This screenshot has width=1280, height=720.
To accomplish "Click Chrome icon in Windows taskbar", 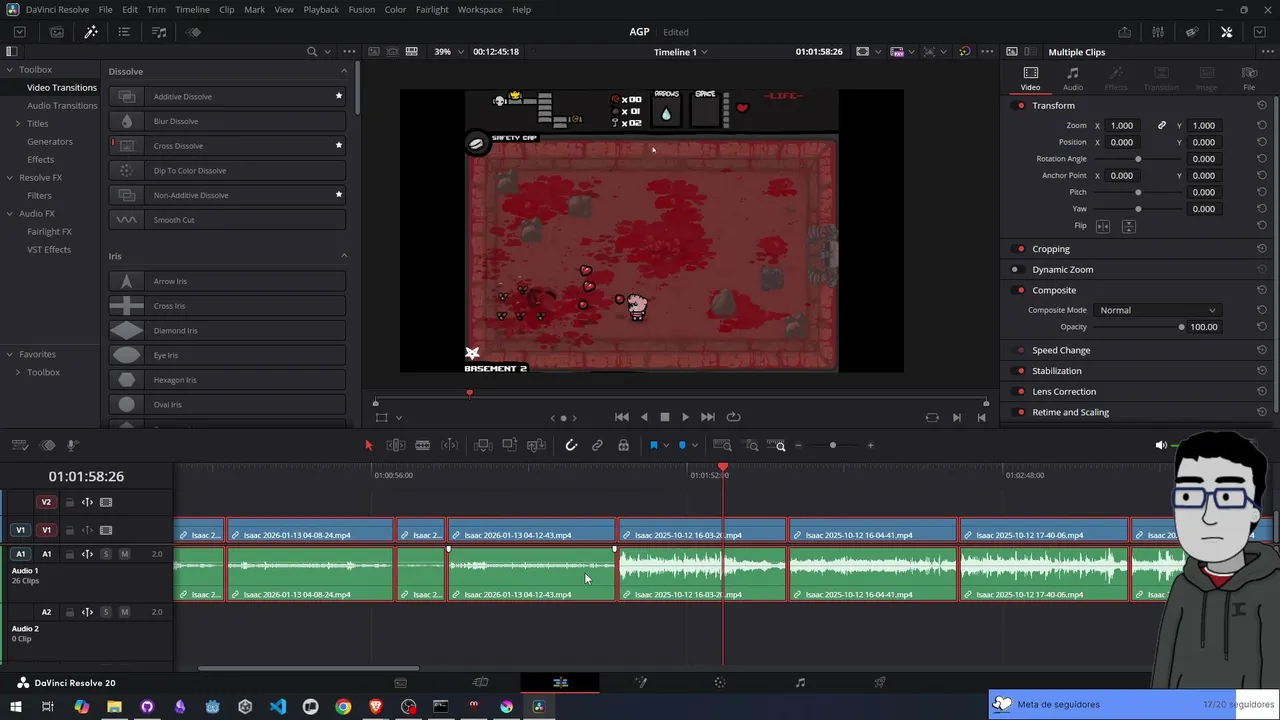I will pos(343,707).
